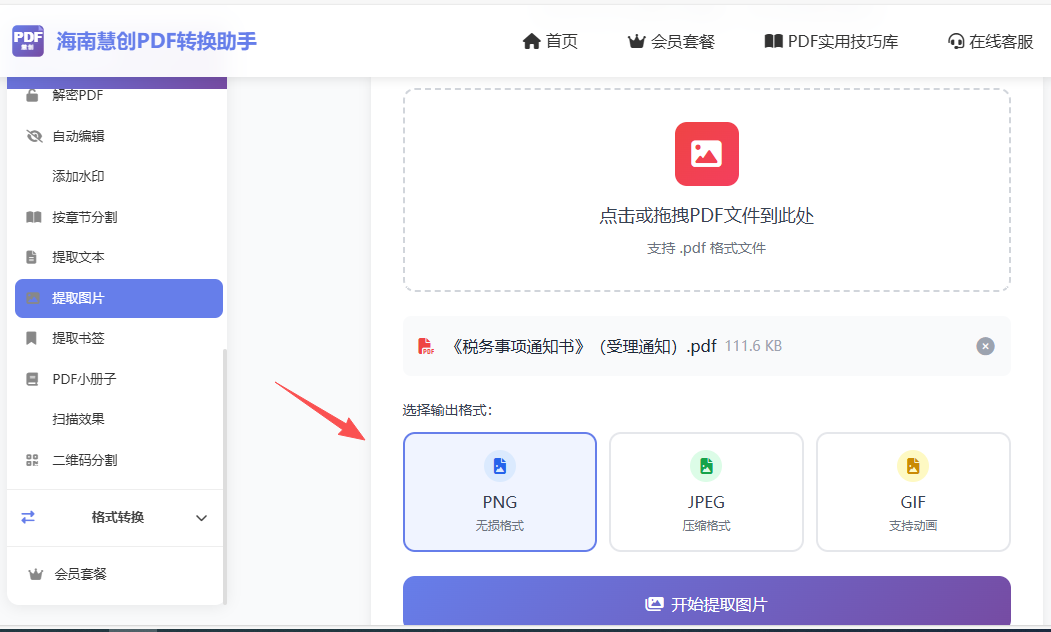Click the document icon beside 提取文本
Screen dimensions: 1051x632
click(32, 257)
